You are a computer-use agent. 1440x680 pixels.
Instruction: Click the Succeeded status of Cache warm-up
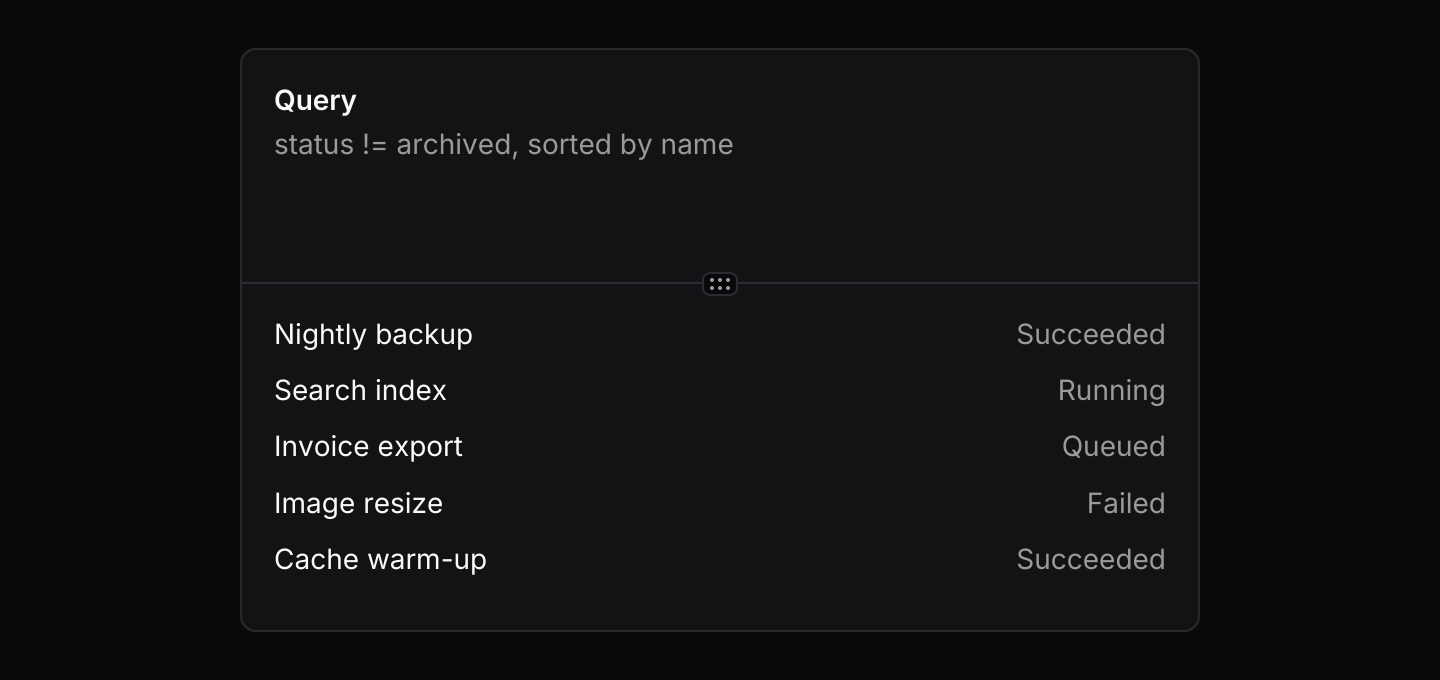[1091, 559]
